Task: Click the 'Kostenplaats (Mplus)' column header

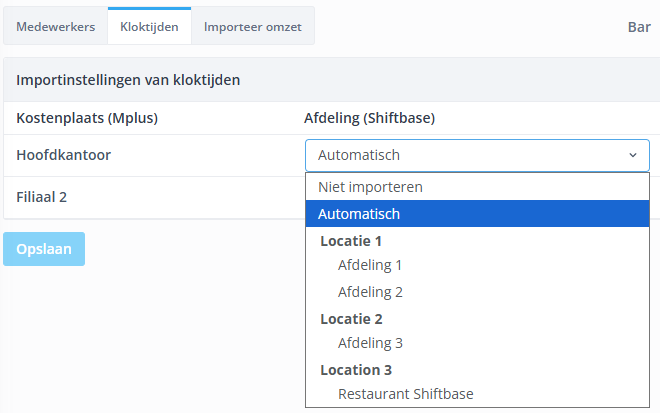Action: (88, 118)
